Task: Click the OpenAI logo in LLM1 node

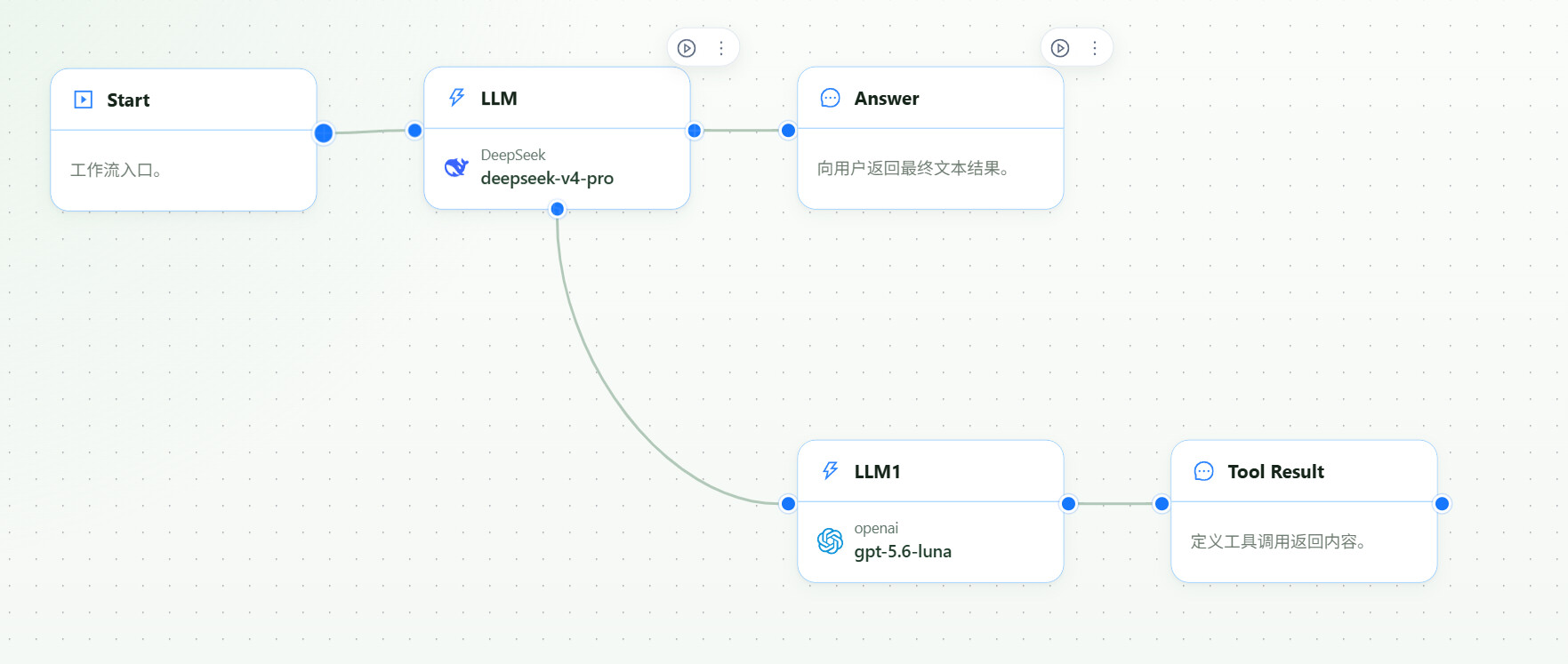Action: 830,540
